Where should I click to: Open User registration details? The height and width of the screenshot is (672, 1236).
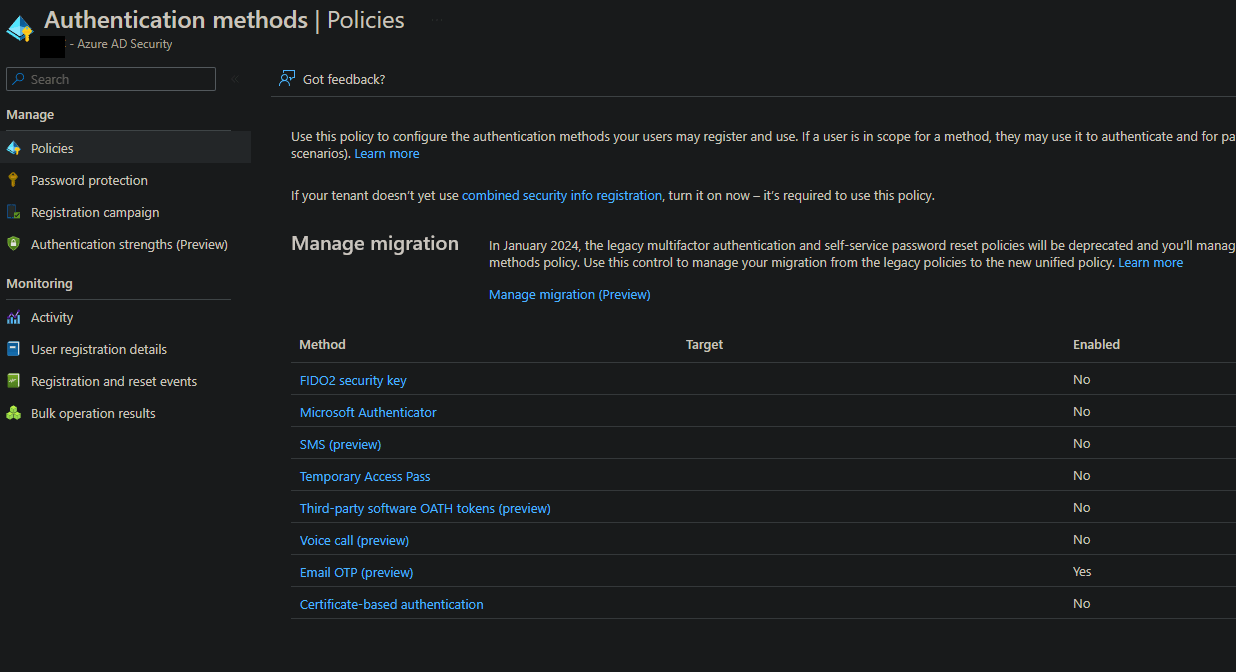click(x=99, y=349)
